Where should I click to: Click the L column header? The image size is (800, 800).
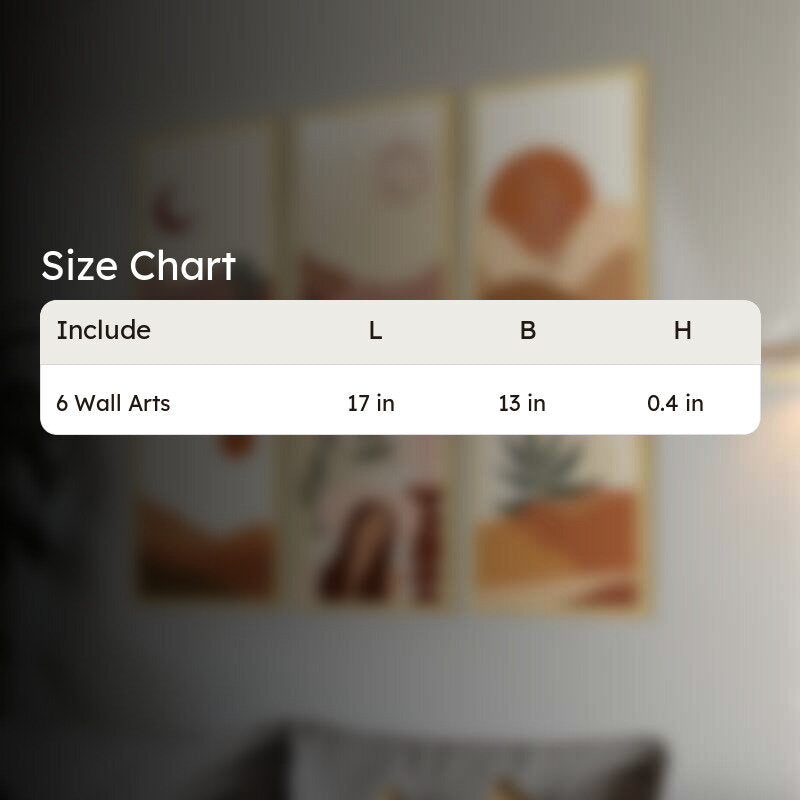pos(376,331)
